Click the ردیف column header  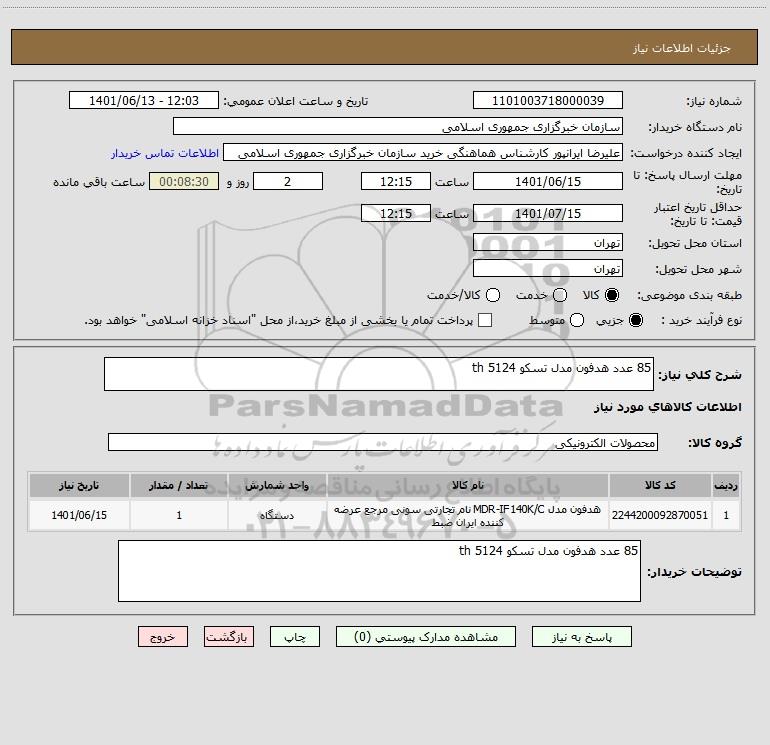tap(726, 485)
